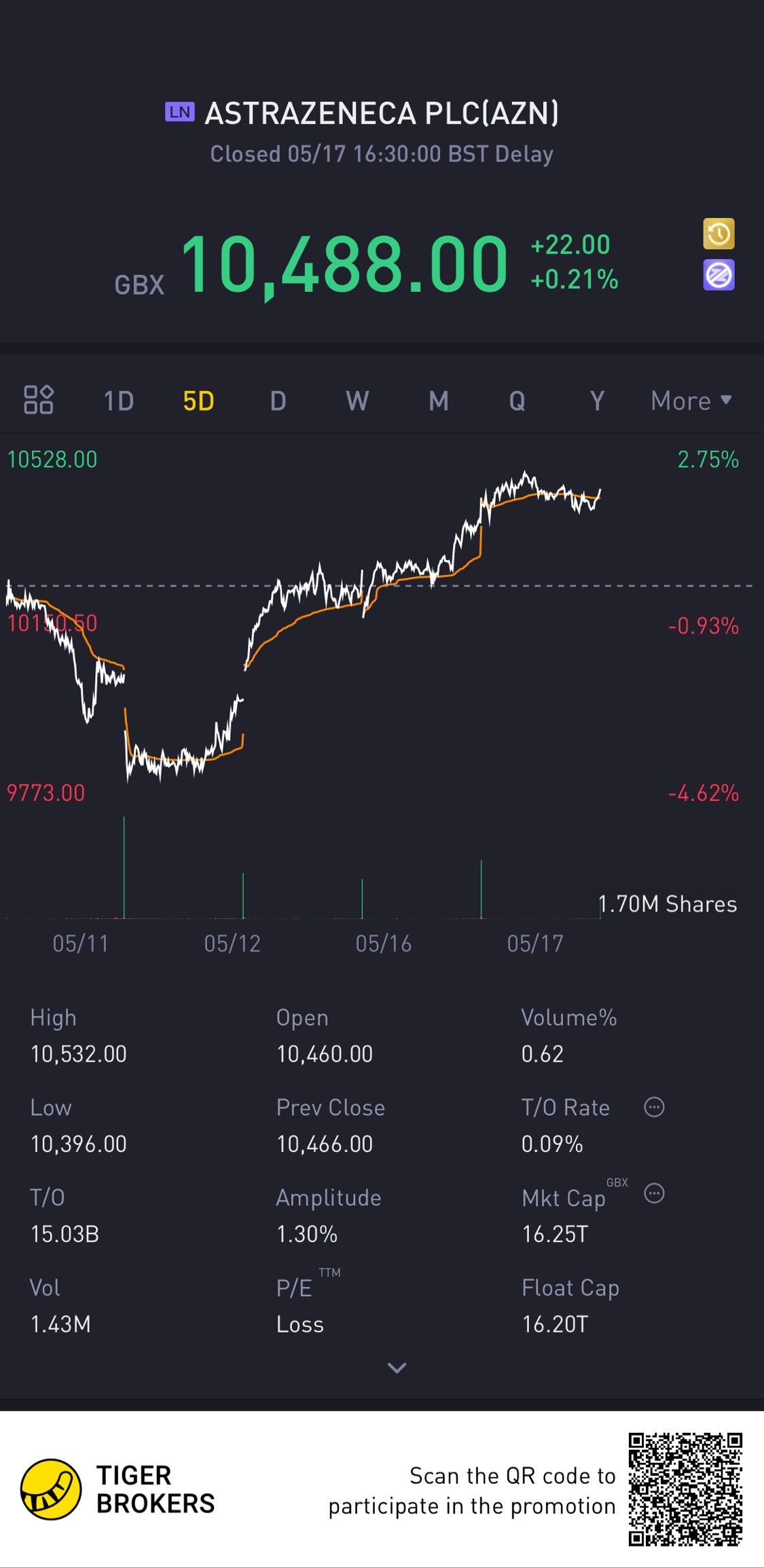Screen dimensions: 764x1568
Task: Tap the info icon beside T/O Rate
Action: coord(654,1107)
